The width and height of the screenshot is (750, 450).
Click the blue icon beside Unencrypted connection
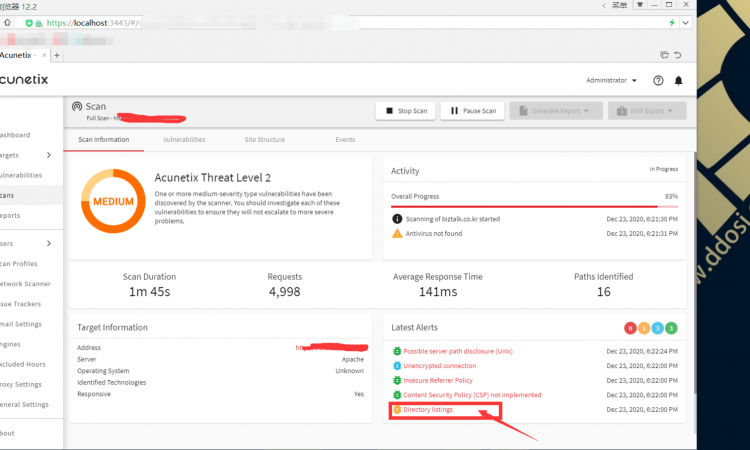click(x=397, y=366)
